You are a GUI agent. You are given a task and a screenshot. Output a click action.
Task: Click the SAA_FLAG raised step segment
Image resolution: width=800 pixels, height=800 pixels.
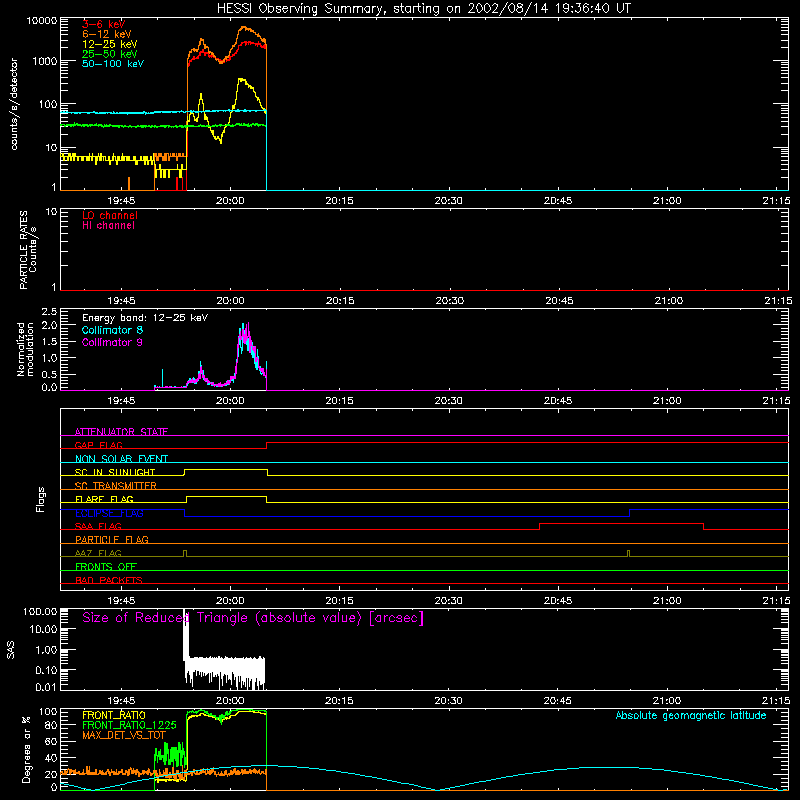(621, 523)
